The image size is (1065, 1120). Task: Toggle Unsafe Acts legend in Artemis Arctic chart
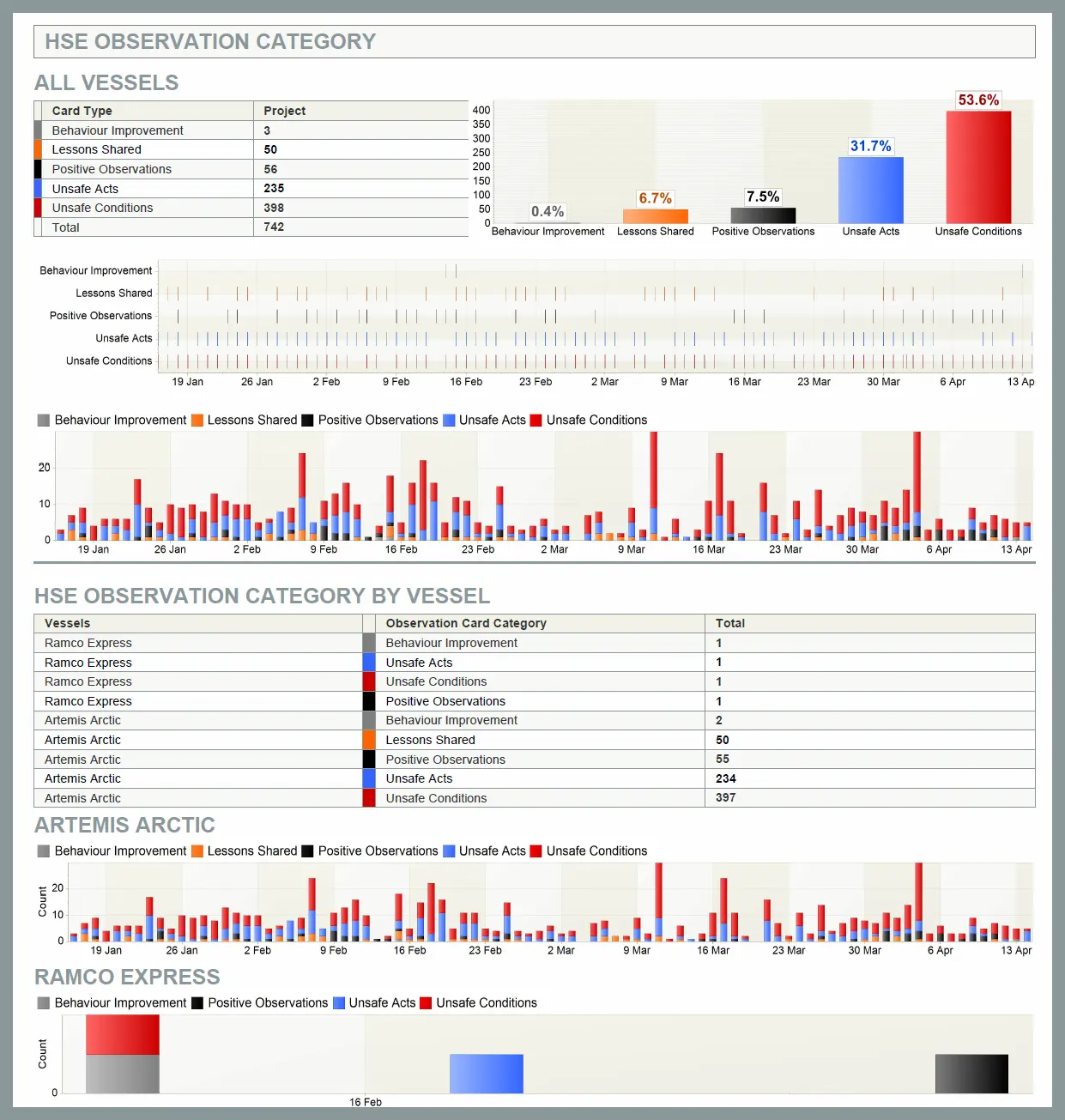tap(484, 851)
